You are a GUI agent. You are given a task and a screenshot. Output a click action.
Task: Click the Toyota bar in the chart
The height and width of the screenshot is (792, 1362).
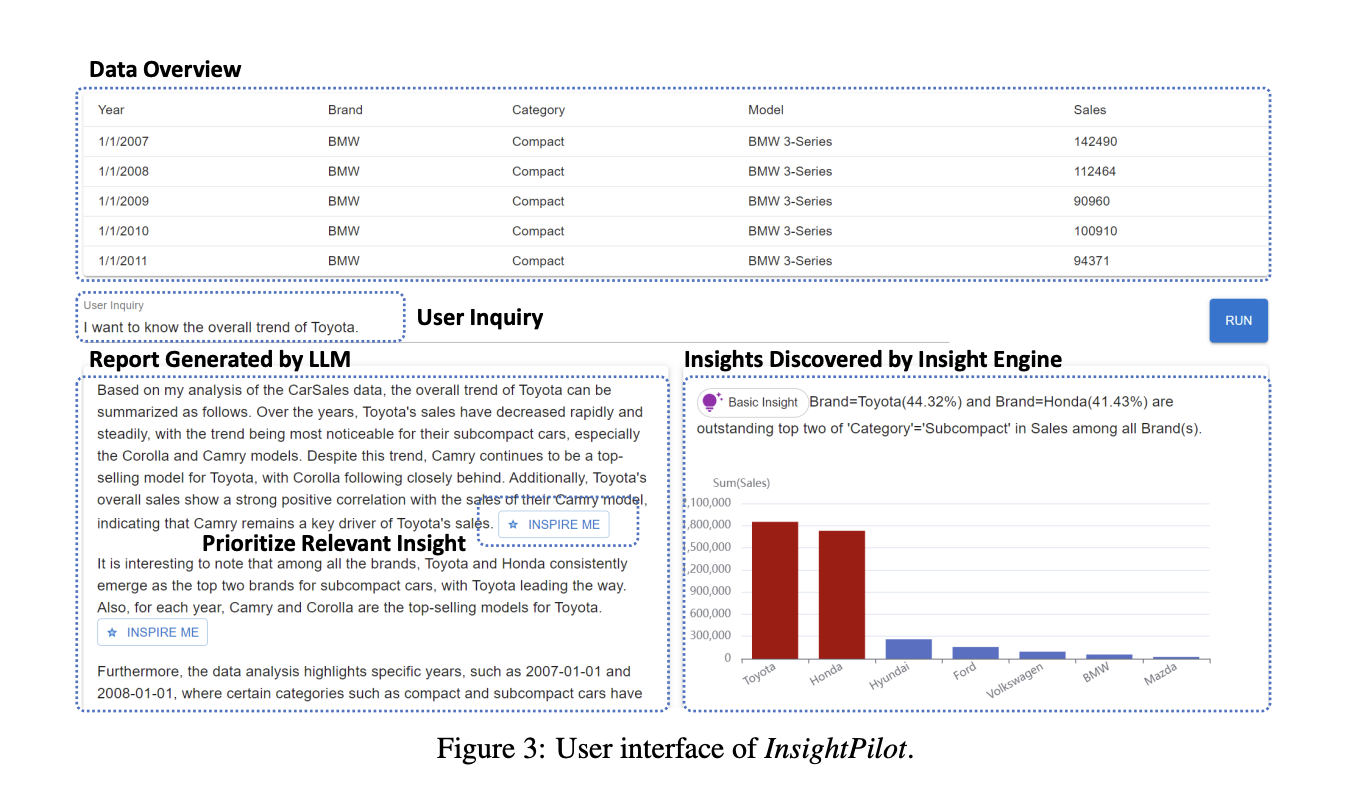(775, 590)
